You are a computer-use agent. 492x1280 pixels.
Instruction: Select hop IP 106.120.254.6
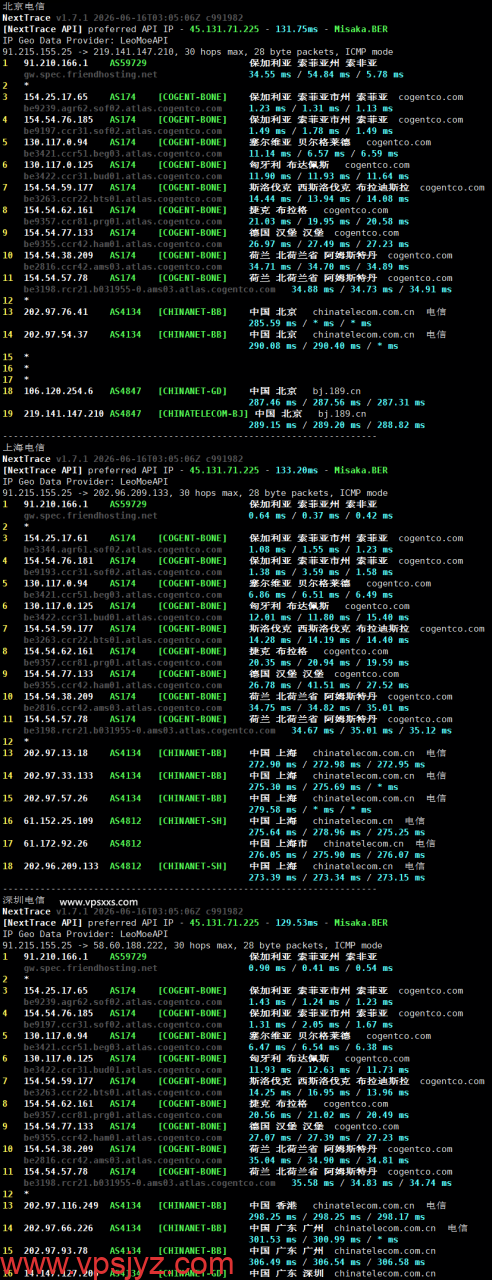pyautogui.click(x=57, y=391)
